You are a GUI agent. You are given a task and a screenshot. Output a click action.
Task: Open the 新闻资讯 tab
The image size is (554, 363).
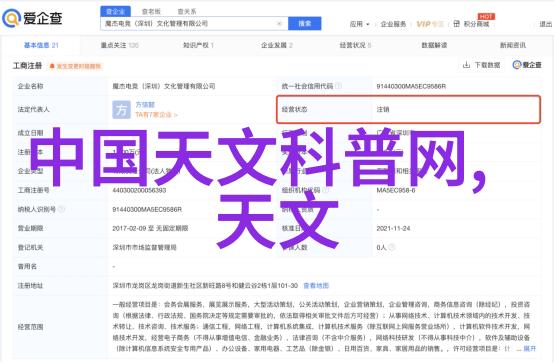tap(513, 45)
